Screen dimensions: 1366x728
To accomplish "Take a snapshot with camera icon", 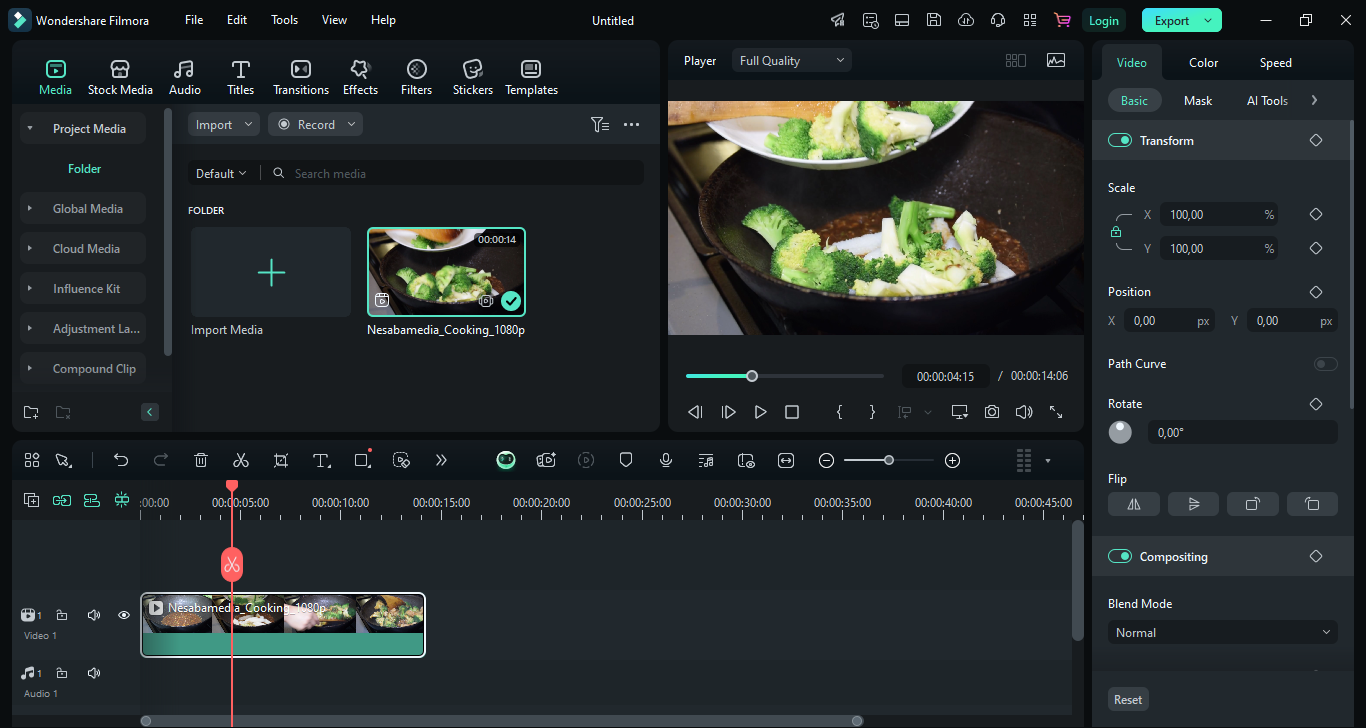I will tap(991, 412).
